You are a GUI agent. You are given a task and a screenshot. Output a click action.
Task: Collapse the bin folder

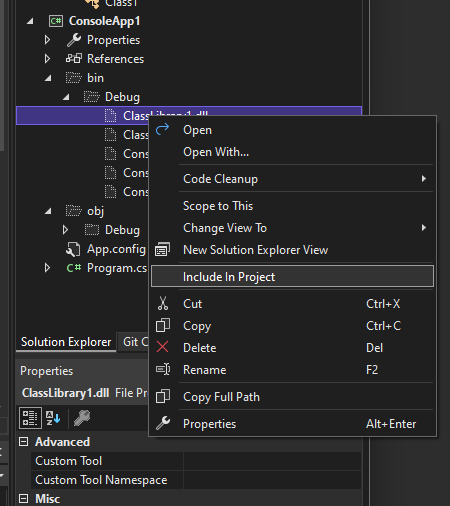48,78
